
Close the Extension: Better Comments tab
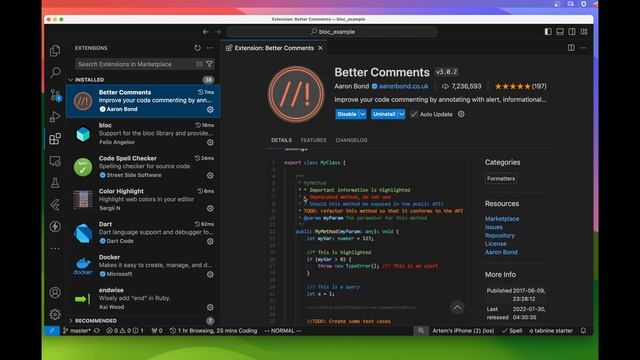click(x=320, y=48)
